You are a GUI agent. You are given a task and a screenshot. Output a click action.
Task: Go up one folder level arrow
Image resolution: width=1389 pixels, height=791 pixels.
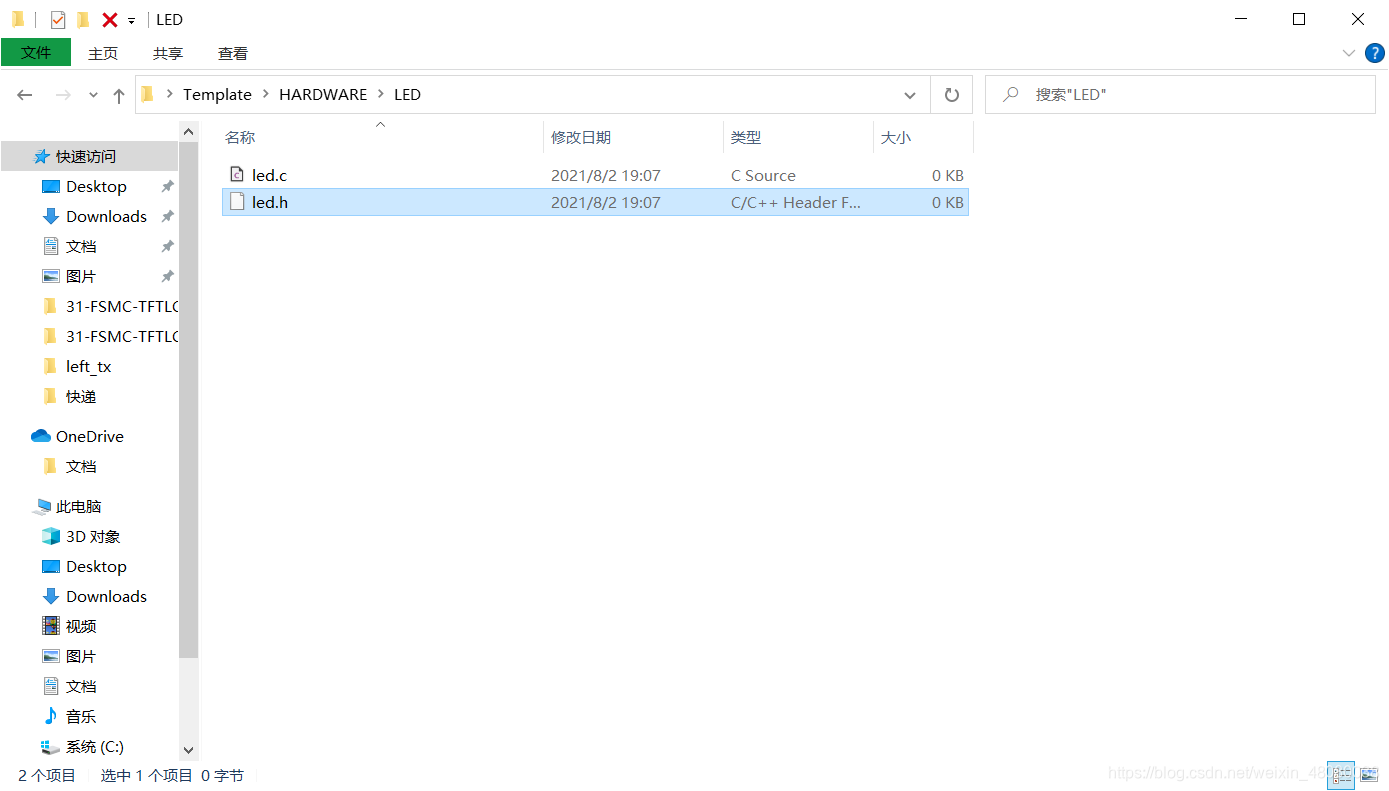click(119, 95)
